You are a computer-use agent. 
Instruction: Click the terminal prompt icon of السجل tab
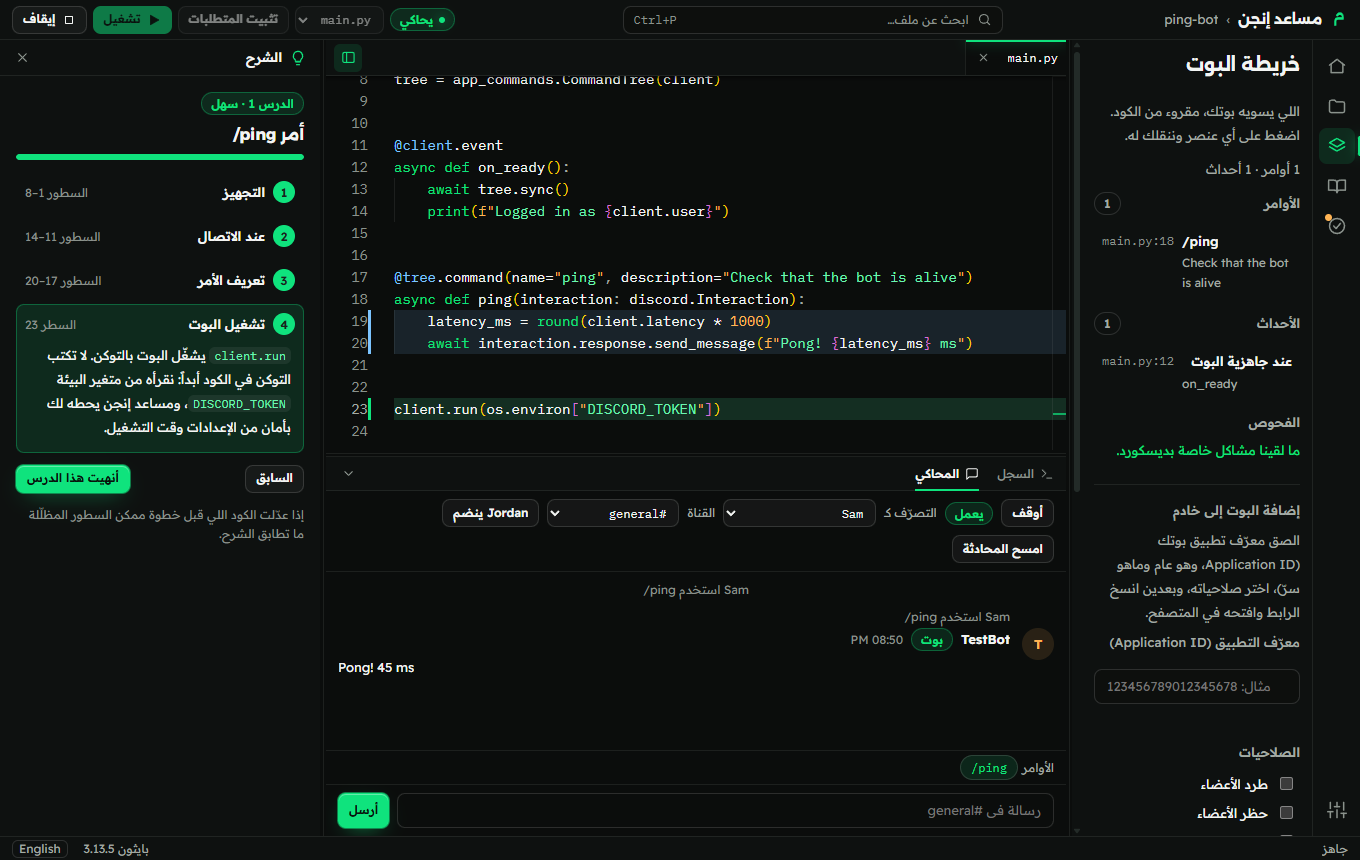tap(1047, 473)
